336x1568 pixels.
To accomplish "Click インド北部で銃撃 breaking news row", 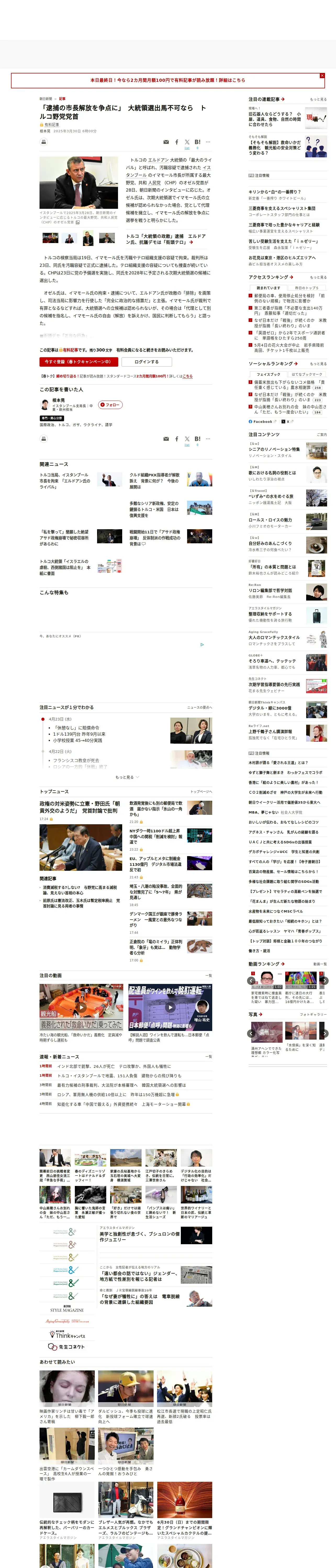I will coord(114,1067).
